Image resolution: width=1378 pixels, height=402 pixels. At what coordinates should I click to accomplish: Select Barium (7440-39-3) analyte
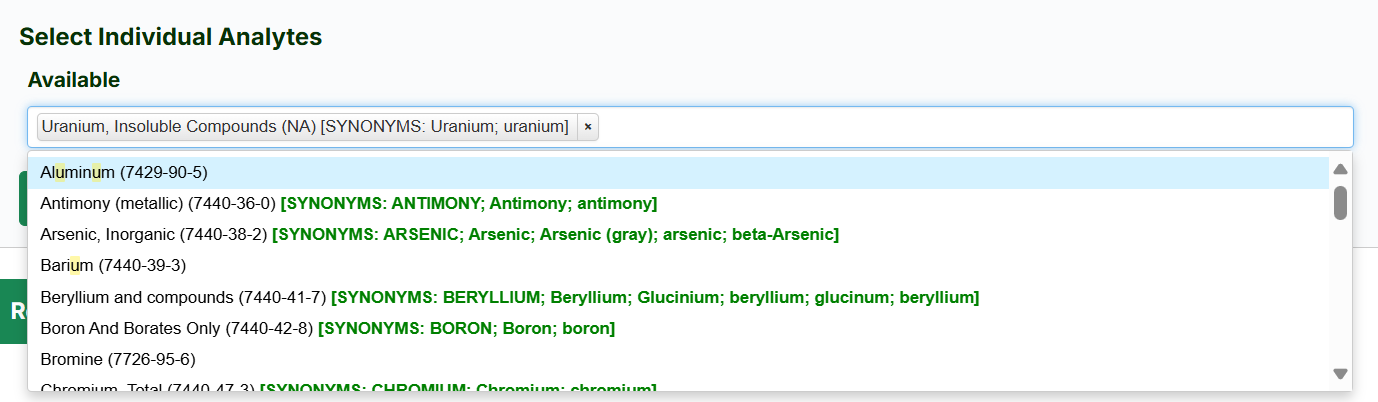point(113,266)
